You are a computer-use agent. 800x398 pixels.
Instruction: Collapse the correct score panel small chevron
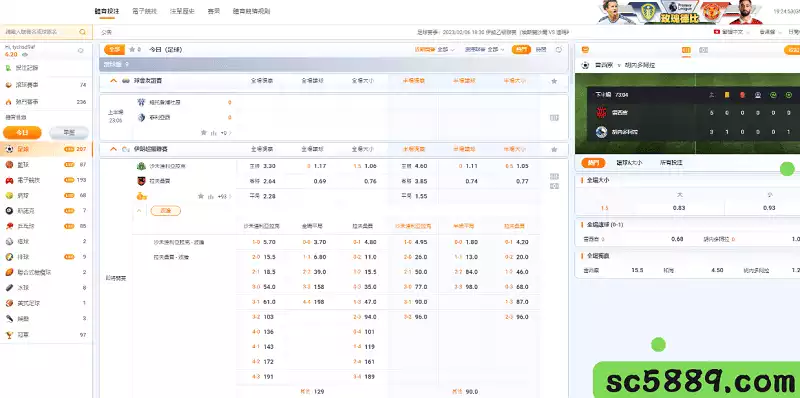point(138,211)
